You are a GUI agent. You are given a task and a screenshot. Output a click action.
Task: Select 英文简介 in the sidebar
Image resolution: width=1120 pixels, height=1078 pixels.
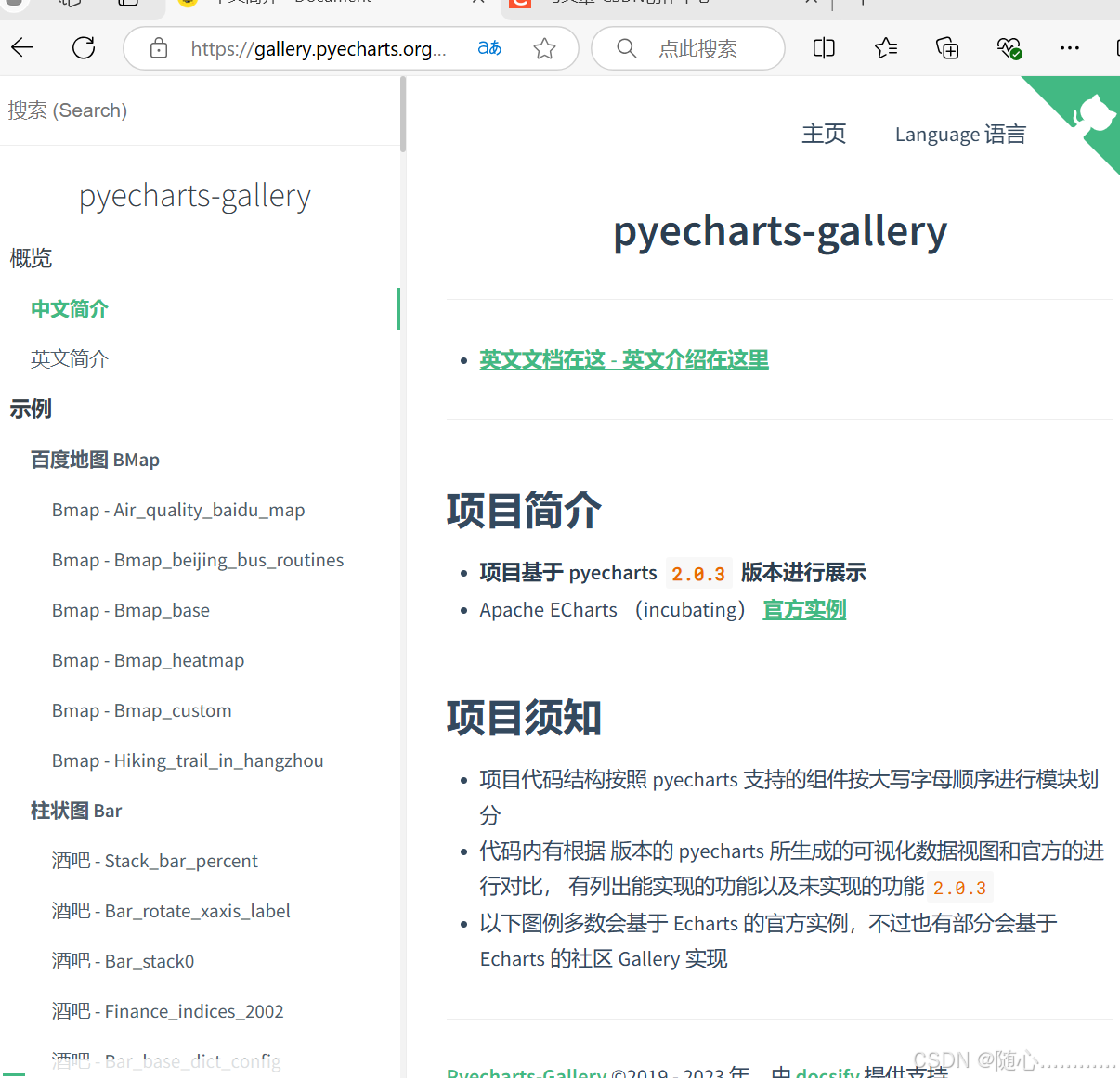click(x=70, y=359)
